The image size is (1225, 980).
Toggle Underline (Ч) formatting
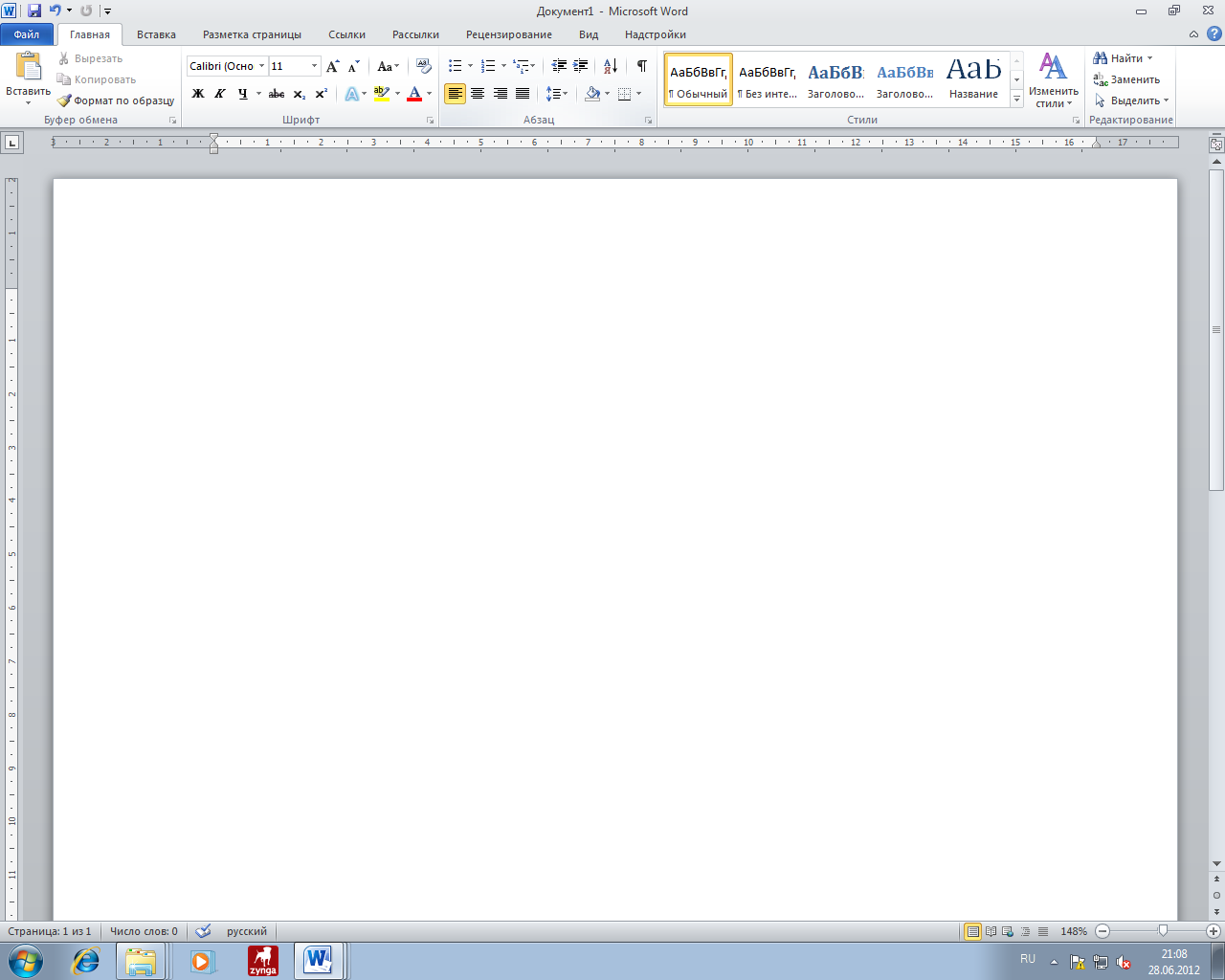(242, 94)
